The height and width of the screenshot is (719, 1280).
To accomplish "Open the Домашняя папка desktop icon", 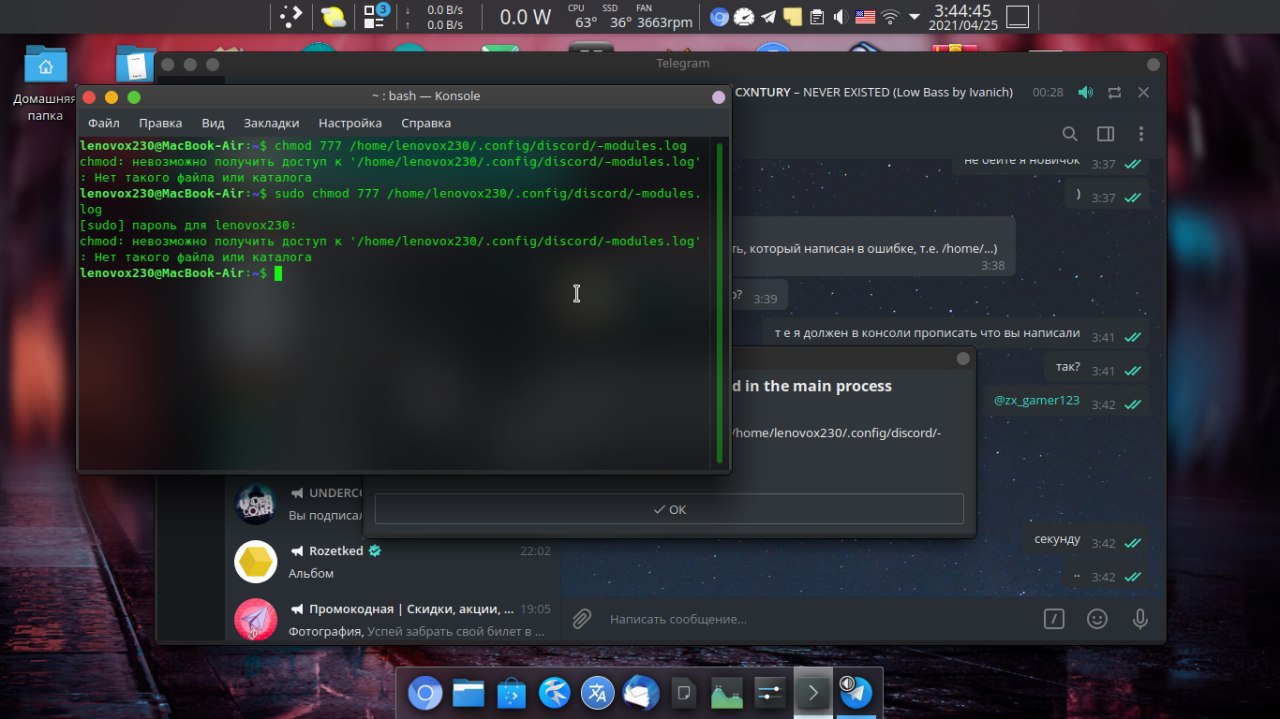I will [x=45, y=83].
